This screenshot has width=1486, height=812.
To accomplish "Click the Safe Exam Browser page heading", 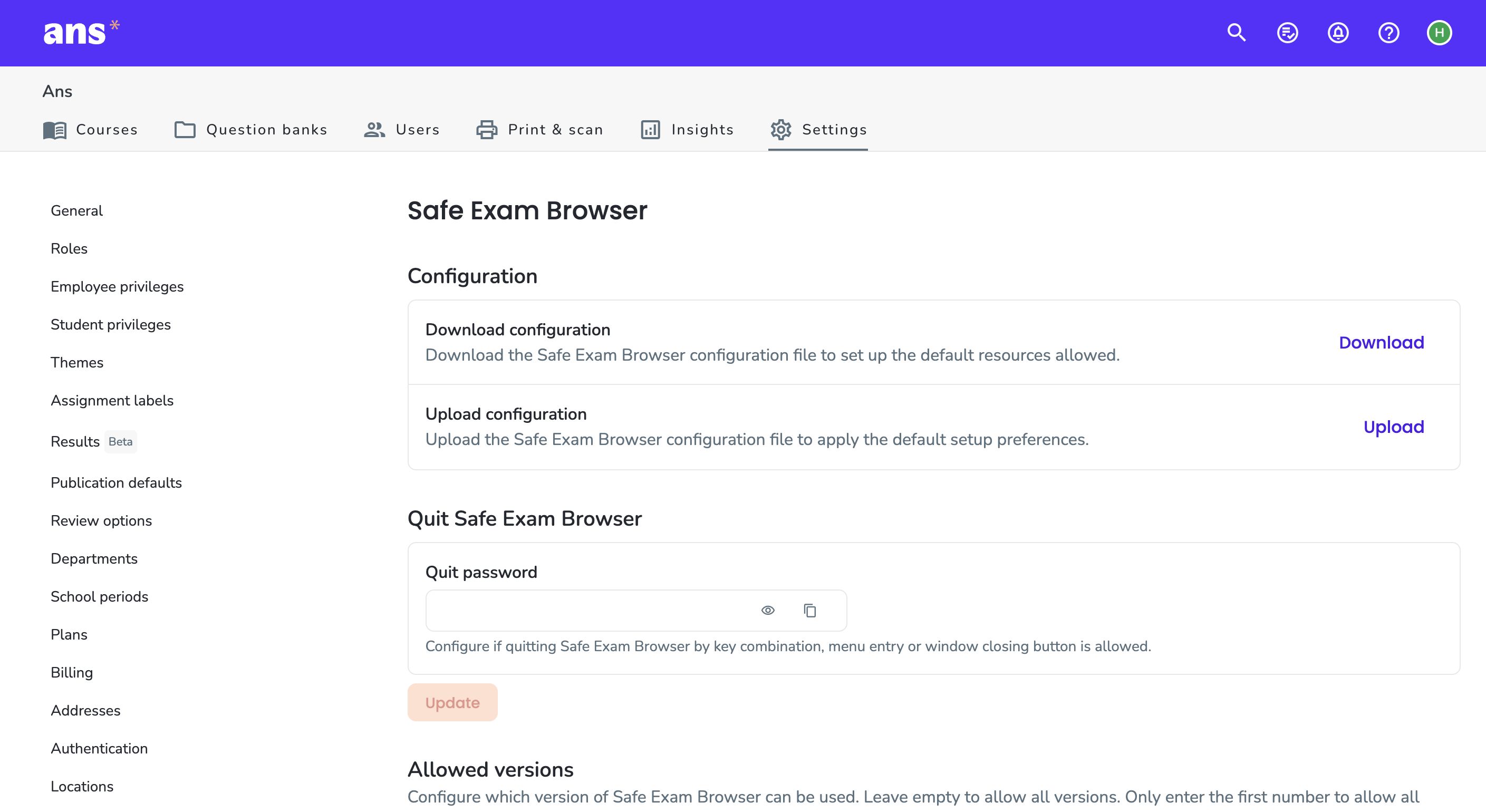I will click(x=527, y=210).
